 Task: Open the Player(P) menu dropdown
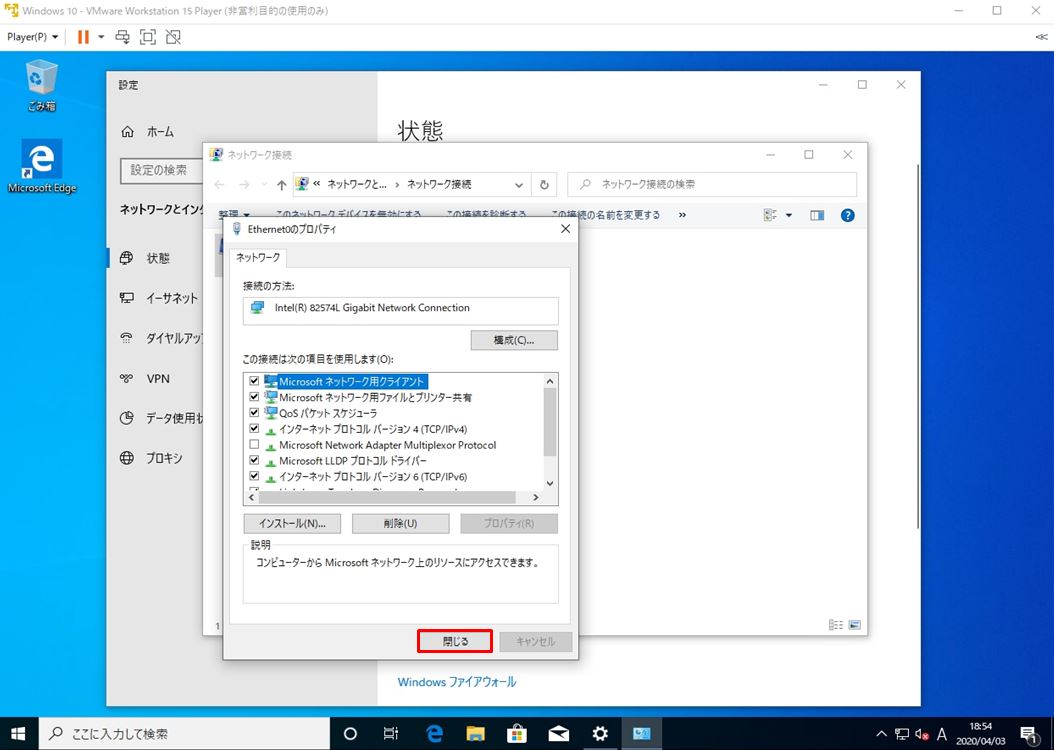tap(32, 37)
